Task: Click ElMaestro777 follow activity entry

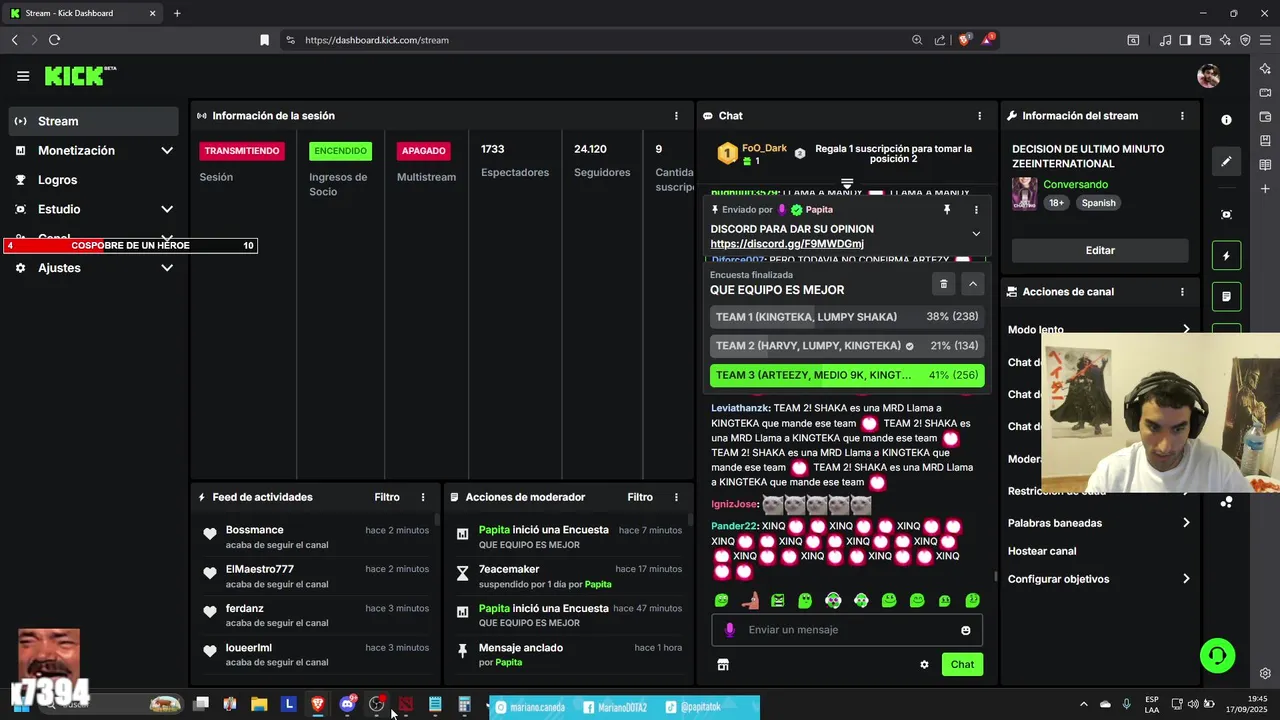Action: pyautogui.click(x=315, y=576)
